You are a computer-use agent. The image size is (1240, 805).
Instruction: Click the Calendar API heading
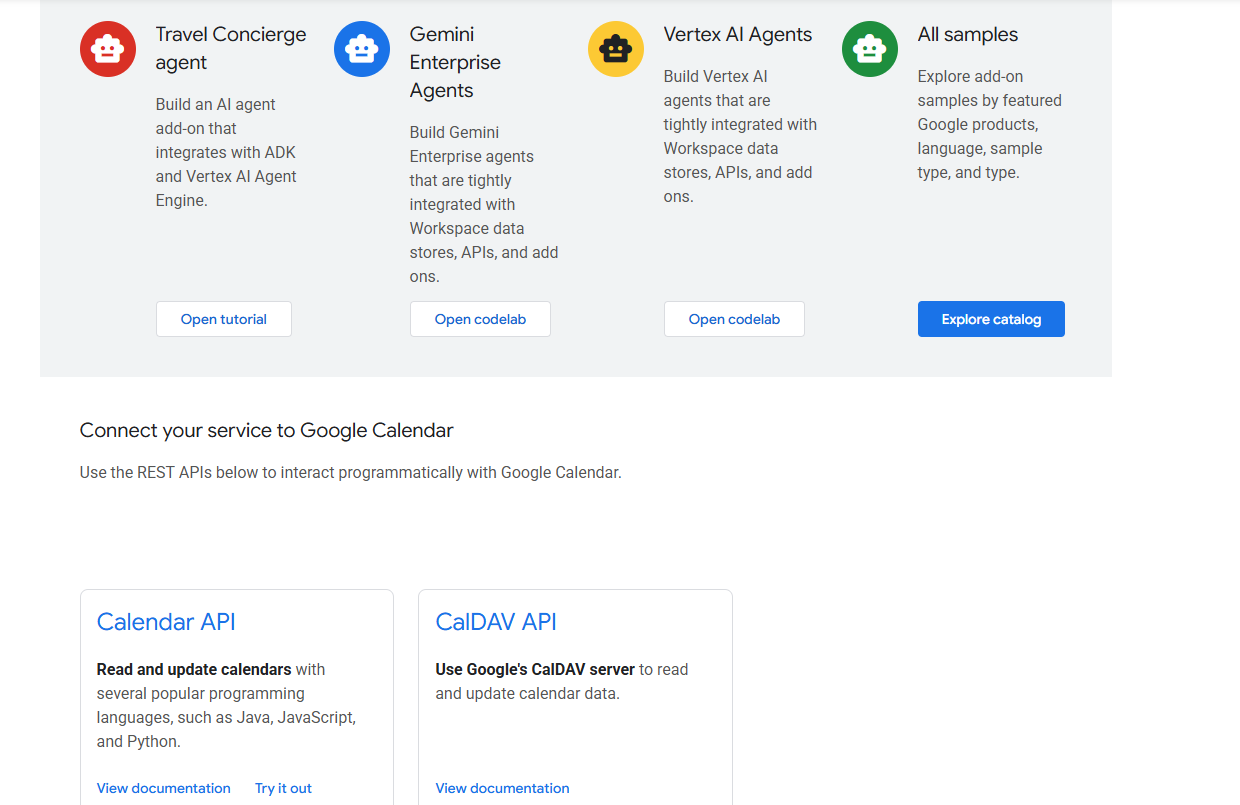click(166, 621)
